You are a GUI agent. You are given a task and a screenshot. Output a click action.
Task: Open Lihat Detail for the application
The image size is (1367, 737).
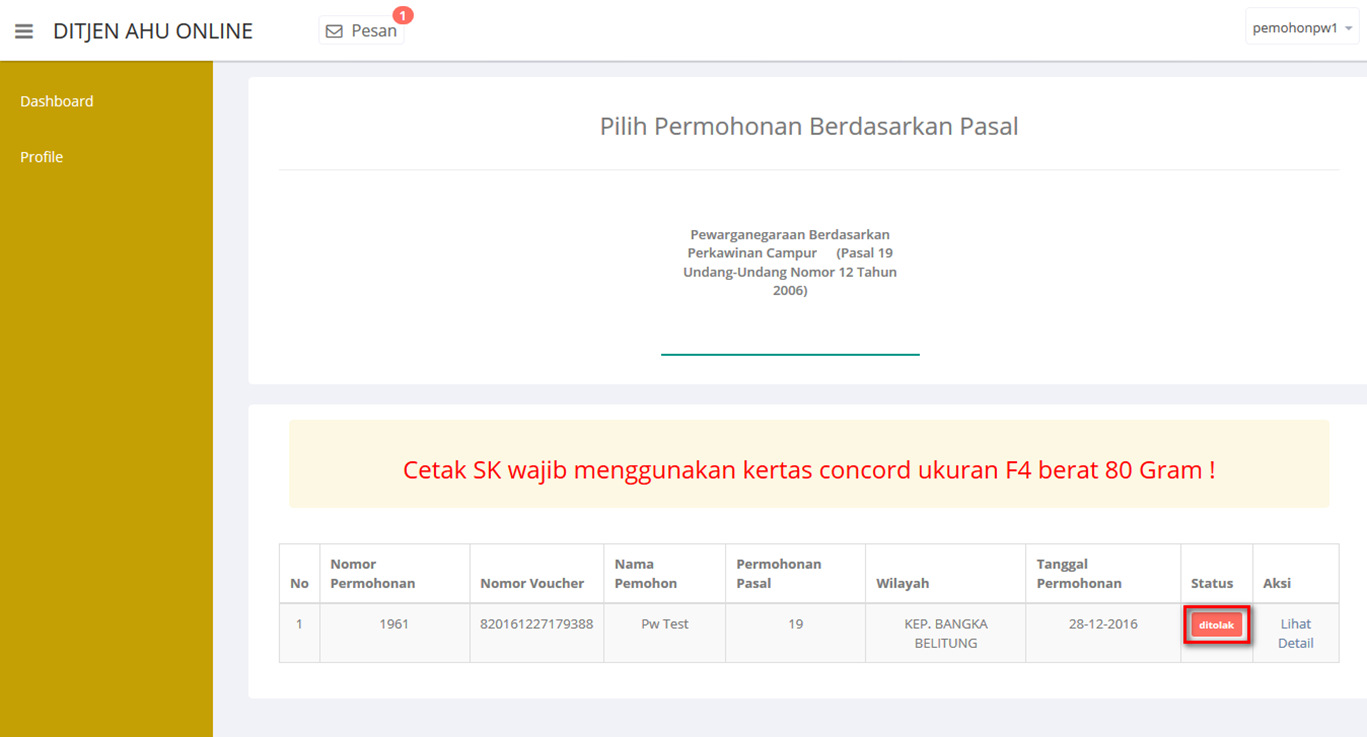[1295, 633]
